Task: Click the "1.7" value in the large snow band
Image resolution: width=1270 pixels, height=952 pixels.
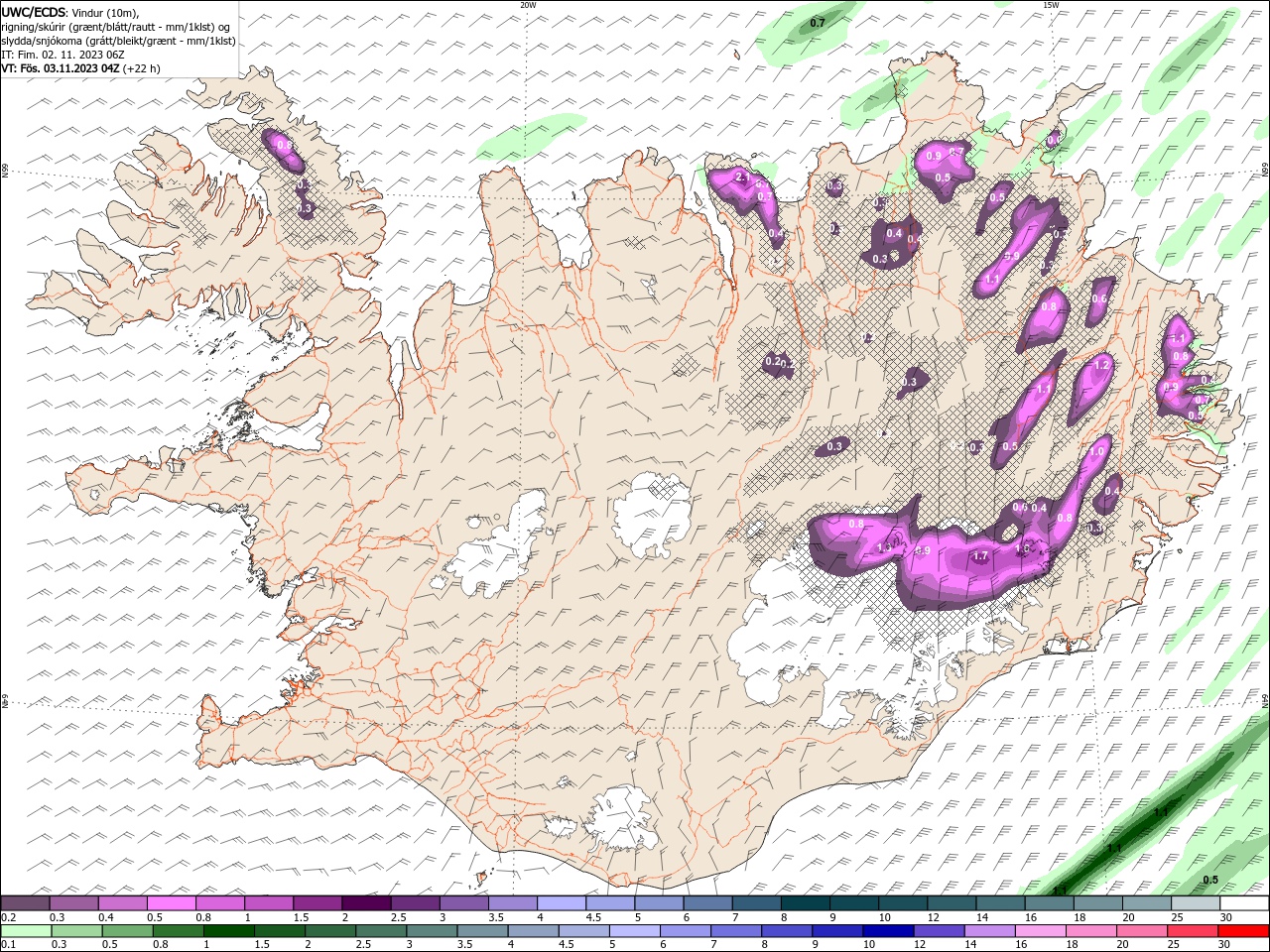Action: (x=980, y=557)
